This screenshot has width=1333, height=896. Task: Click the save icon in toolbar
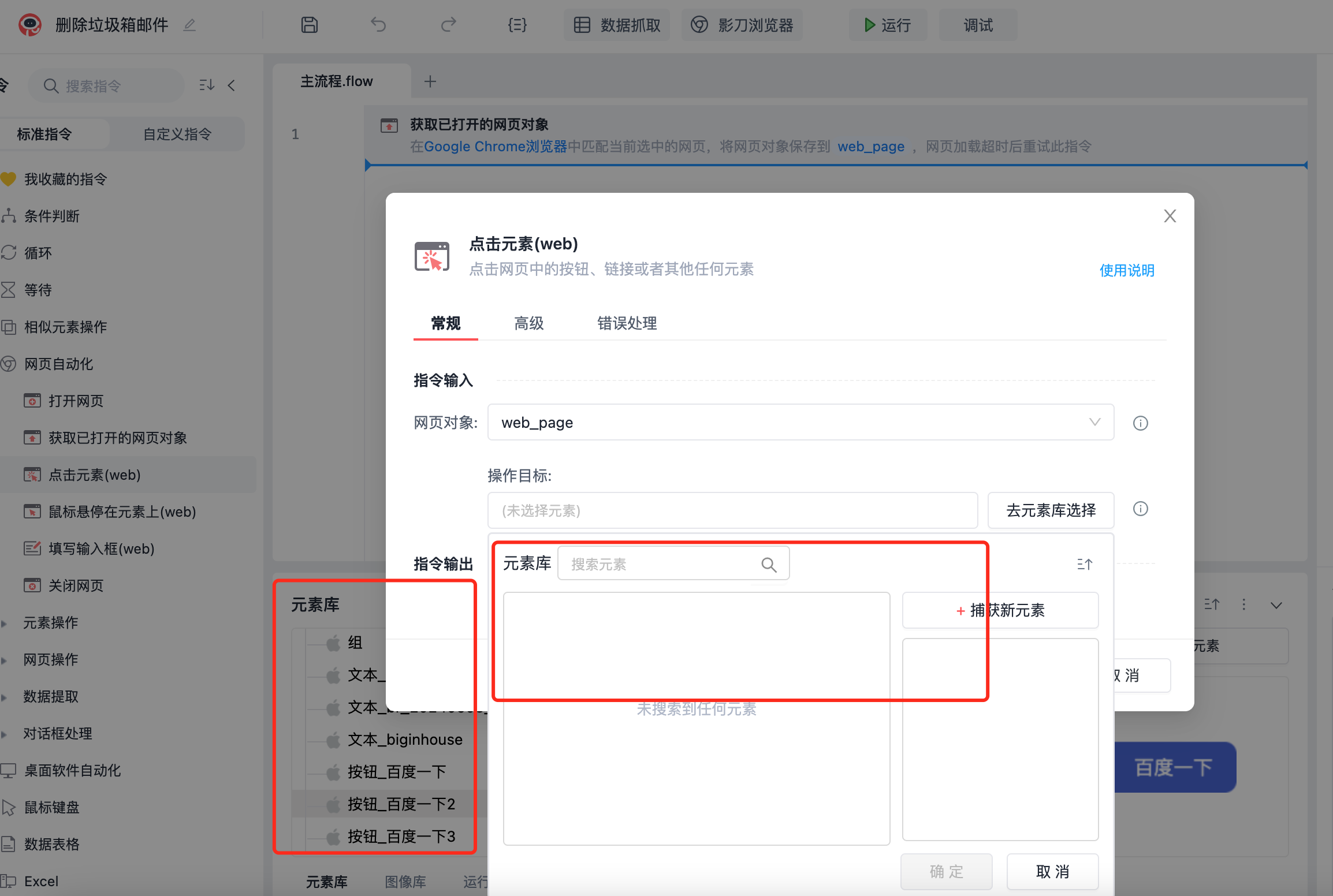[x=310, y=25]
